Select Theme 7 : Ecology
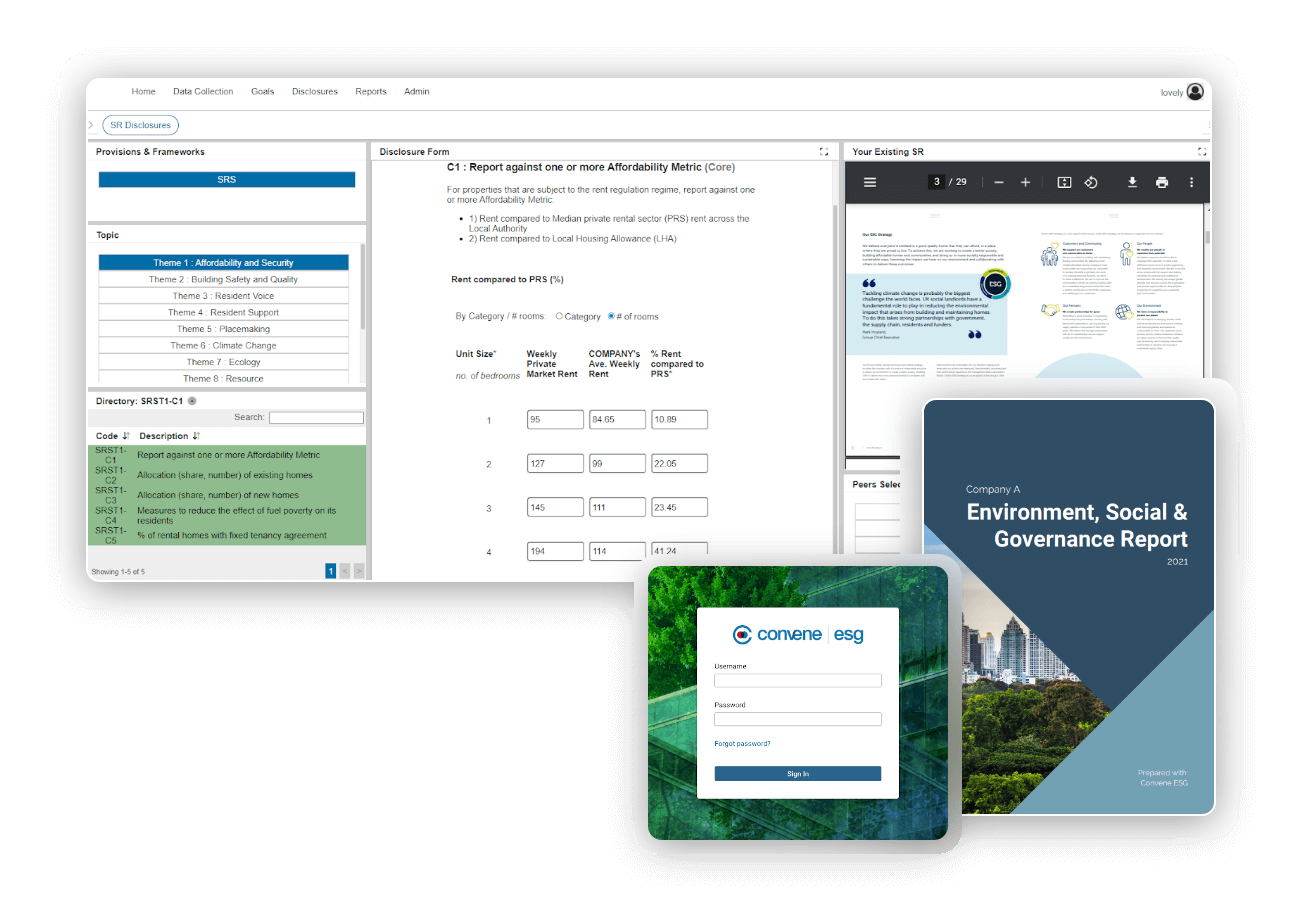This screenshot has width=1298, height=920. click(x=223, y=362)
